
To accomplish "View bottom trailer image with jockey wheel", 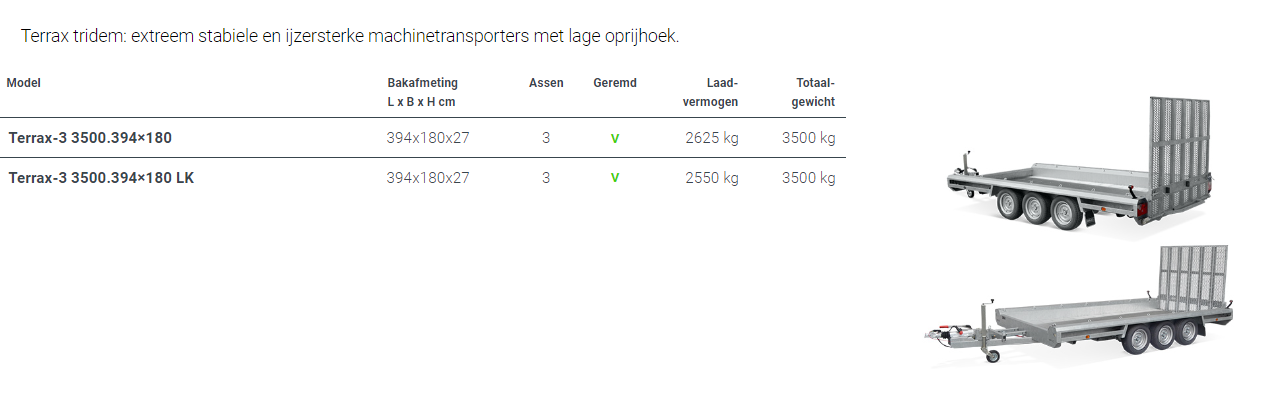I will 1079,306.
